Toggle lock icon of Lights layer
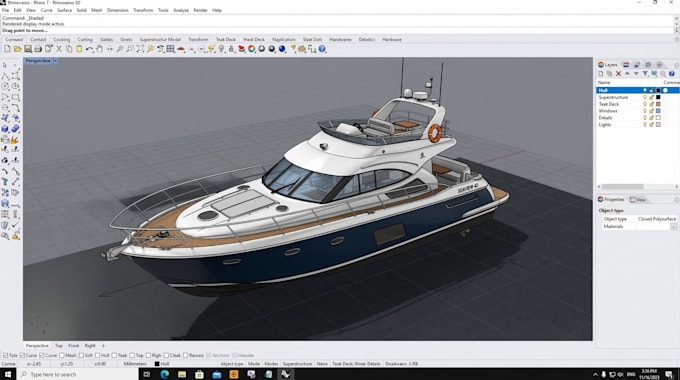680x380 pixels. [x=651, y=125]
